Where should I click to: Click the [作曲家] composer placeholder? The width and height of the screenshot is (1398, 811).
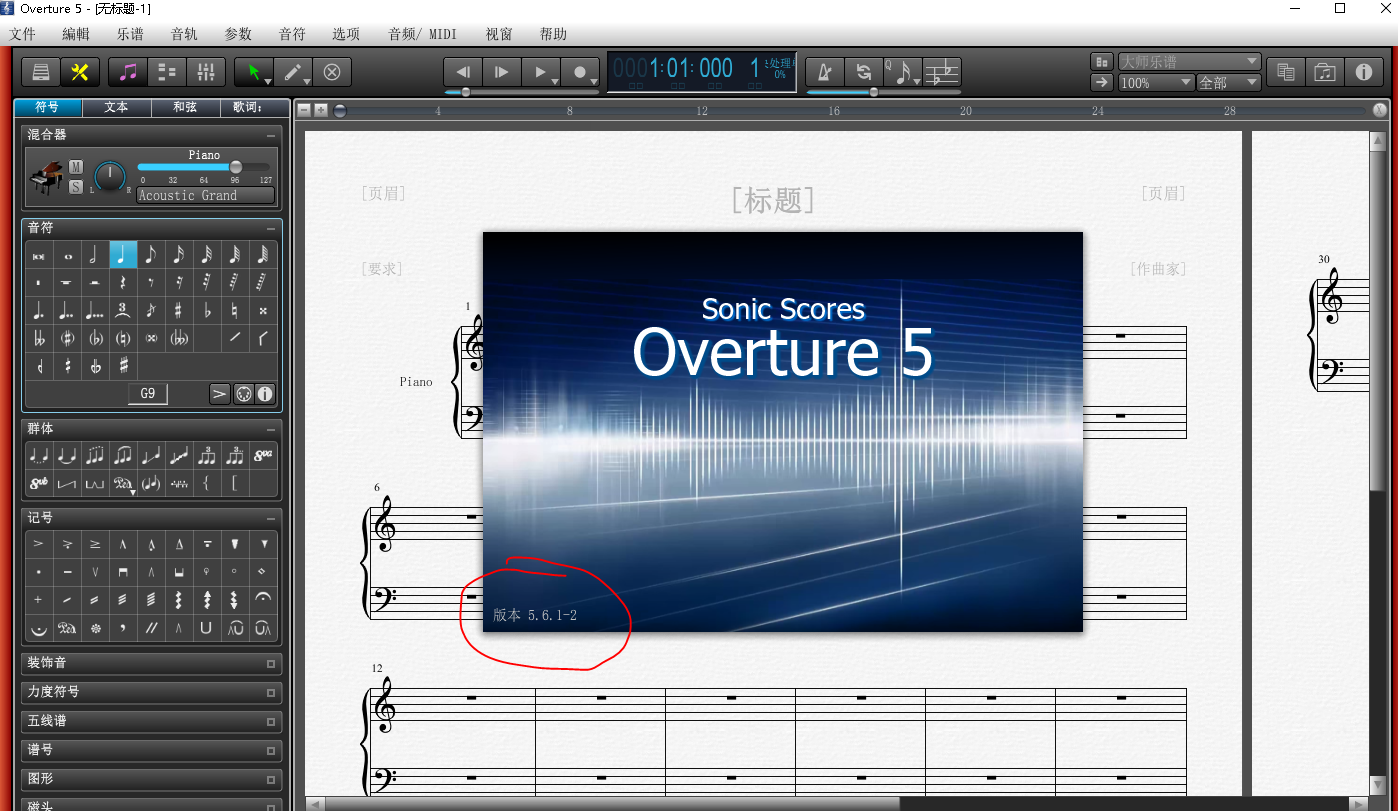tap(1158, 269)
